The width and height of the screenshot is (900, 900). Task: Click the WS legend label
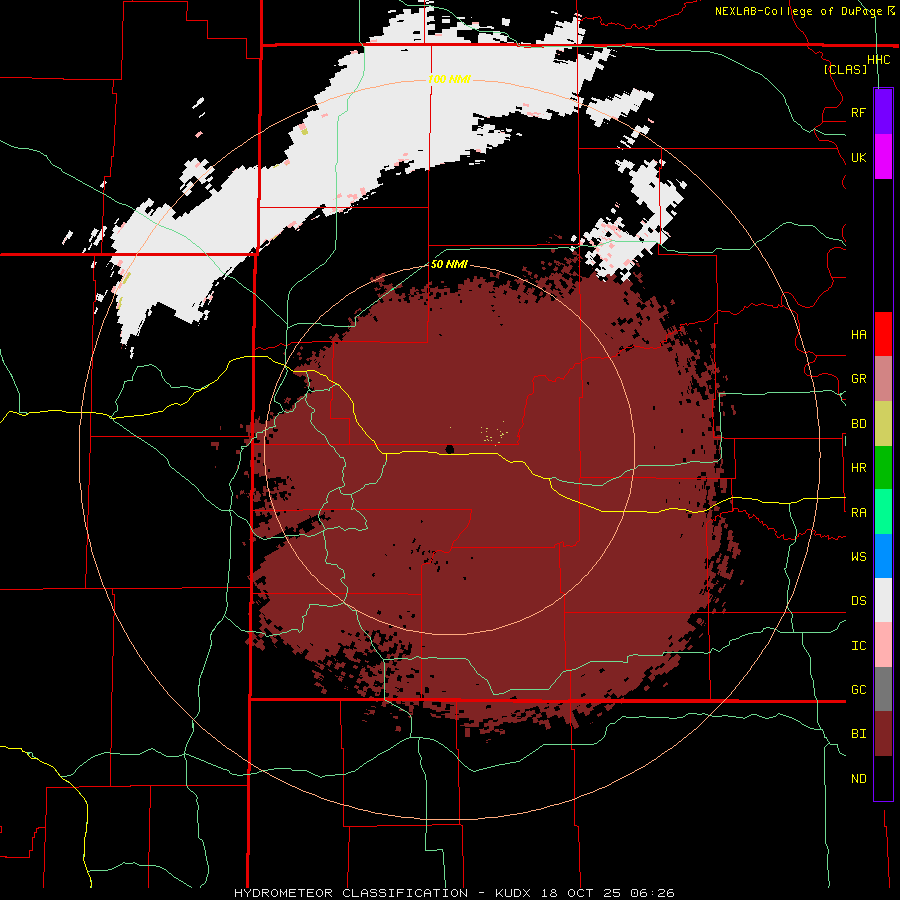pyautogui.click(x=858, y=557)
